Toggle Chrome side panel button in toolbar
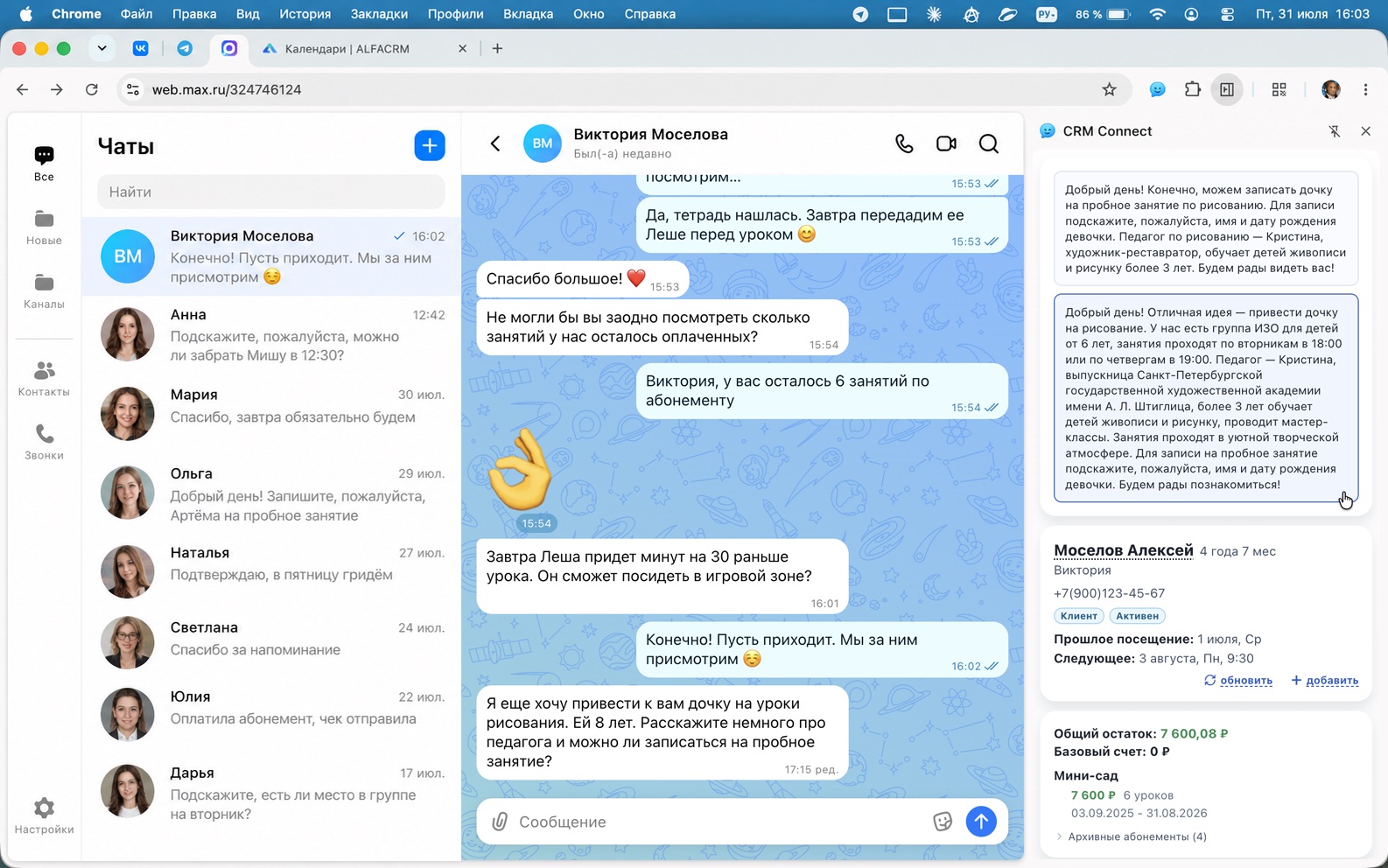 (1227, 89)
